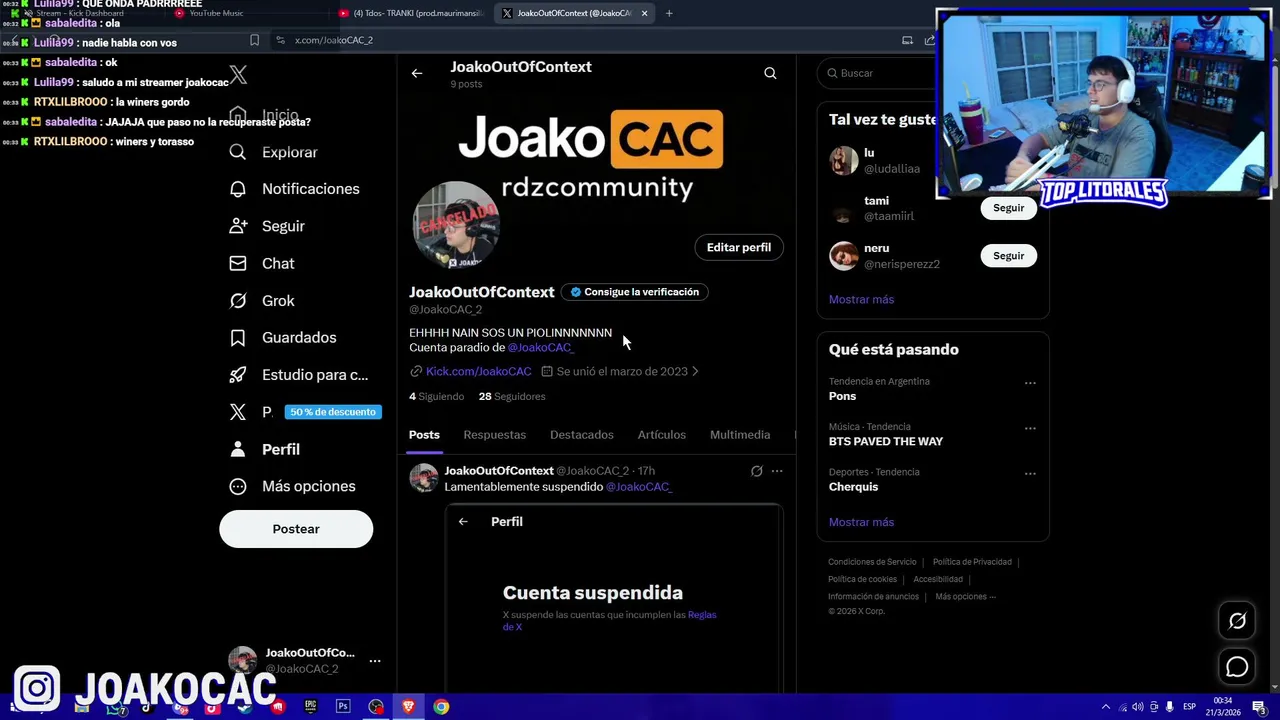This screenshot has width=1280, height=720.
Task: Open the Seguir sidebar item
Action: tap(267, 226)
